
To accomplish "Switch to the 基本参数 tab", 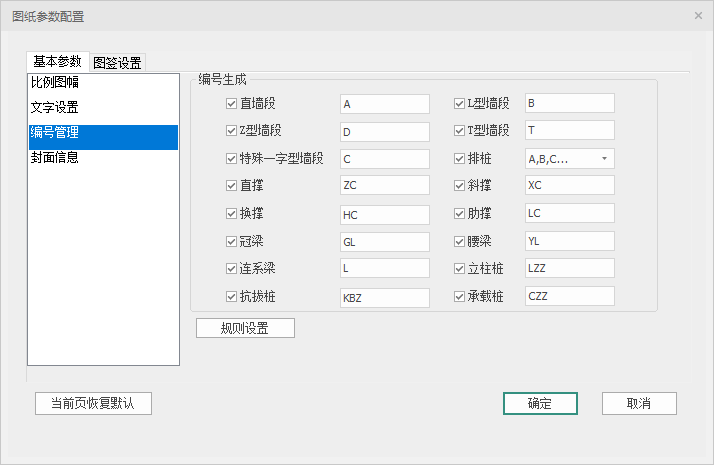I will (57, 61).
